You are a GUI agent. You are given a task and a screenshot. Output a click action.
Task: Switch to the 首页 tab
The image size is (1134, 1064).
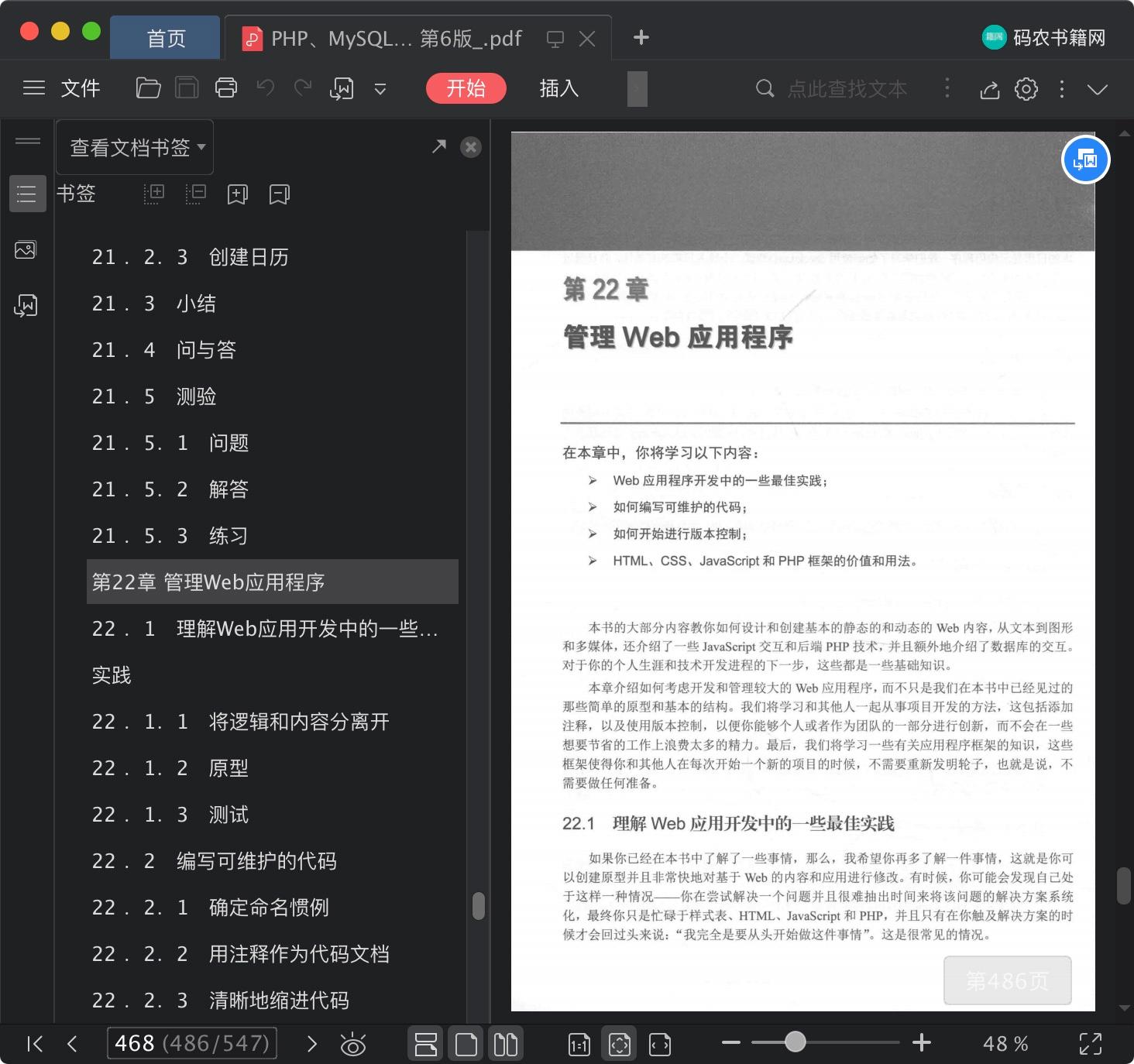click(166, 38)
